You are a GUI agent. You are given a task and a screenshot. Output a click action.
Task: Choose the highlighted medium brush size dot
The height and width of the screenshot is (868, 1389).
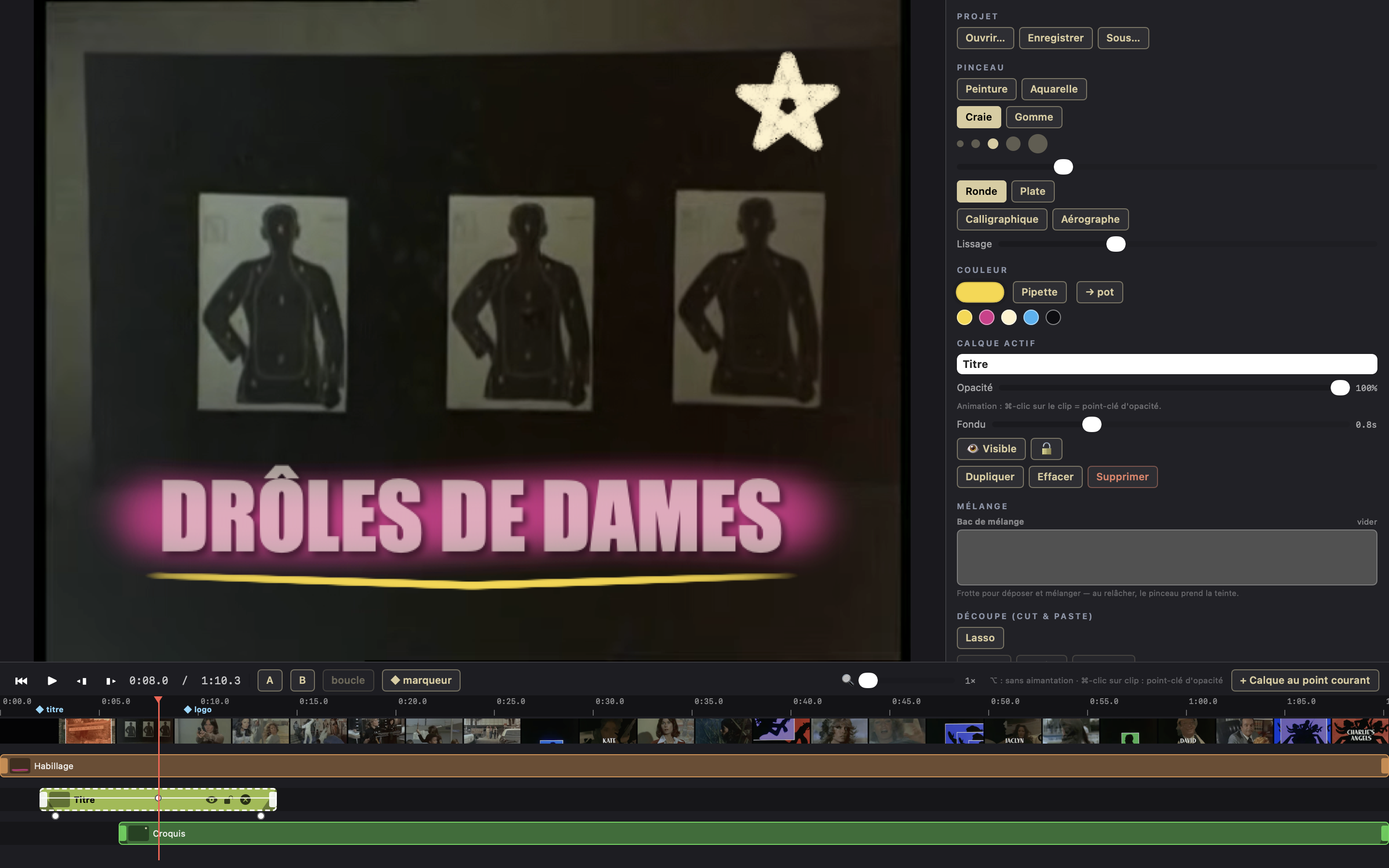993,144
